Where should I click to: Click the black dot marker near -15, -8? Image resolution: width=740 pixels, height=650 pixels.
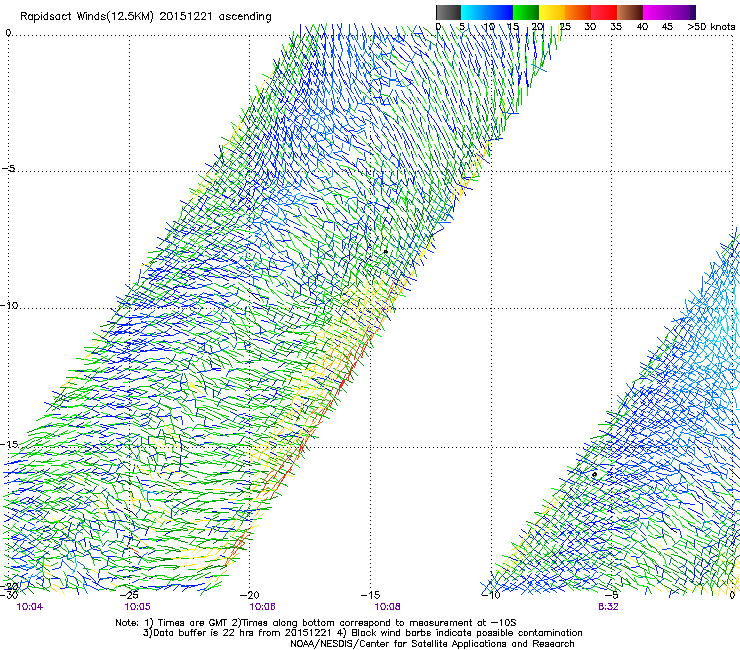(x=386, y=252)
